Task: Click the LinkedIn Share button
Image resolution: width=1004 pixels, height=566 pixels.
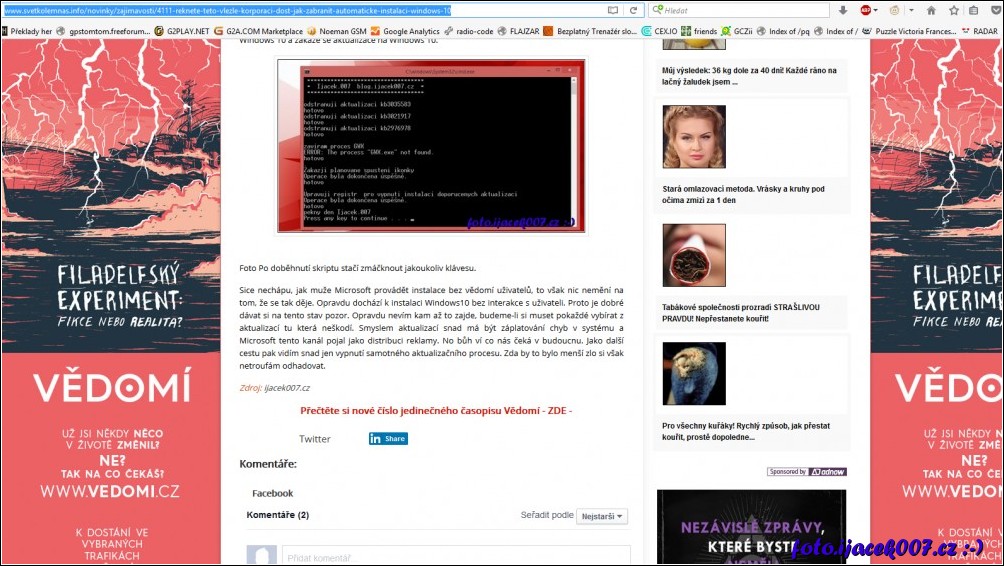Action: coord(388,438)
